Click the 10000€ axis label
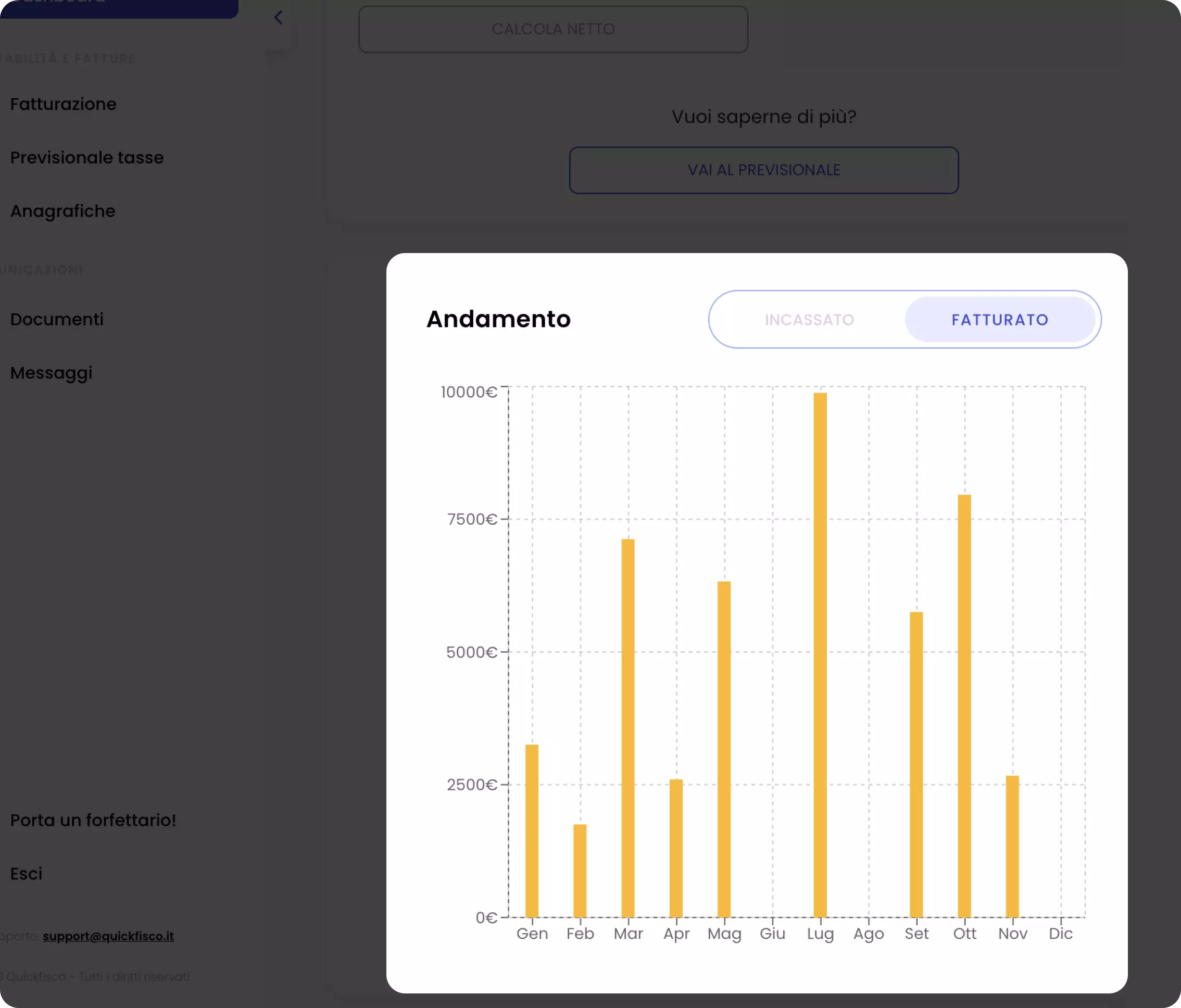 click(x=469, y=392)
